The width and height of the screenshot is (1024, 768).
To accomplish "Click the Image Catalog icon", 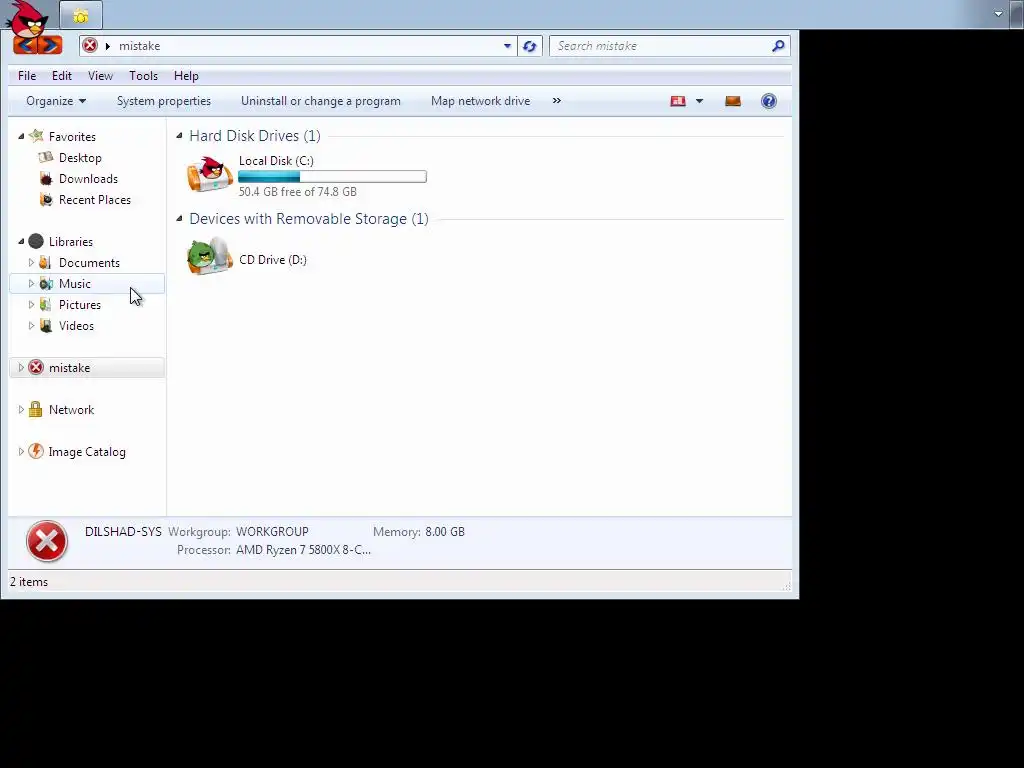I will point(36,451).
